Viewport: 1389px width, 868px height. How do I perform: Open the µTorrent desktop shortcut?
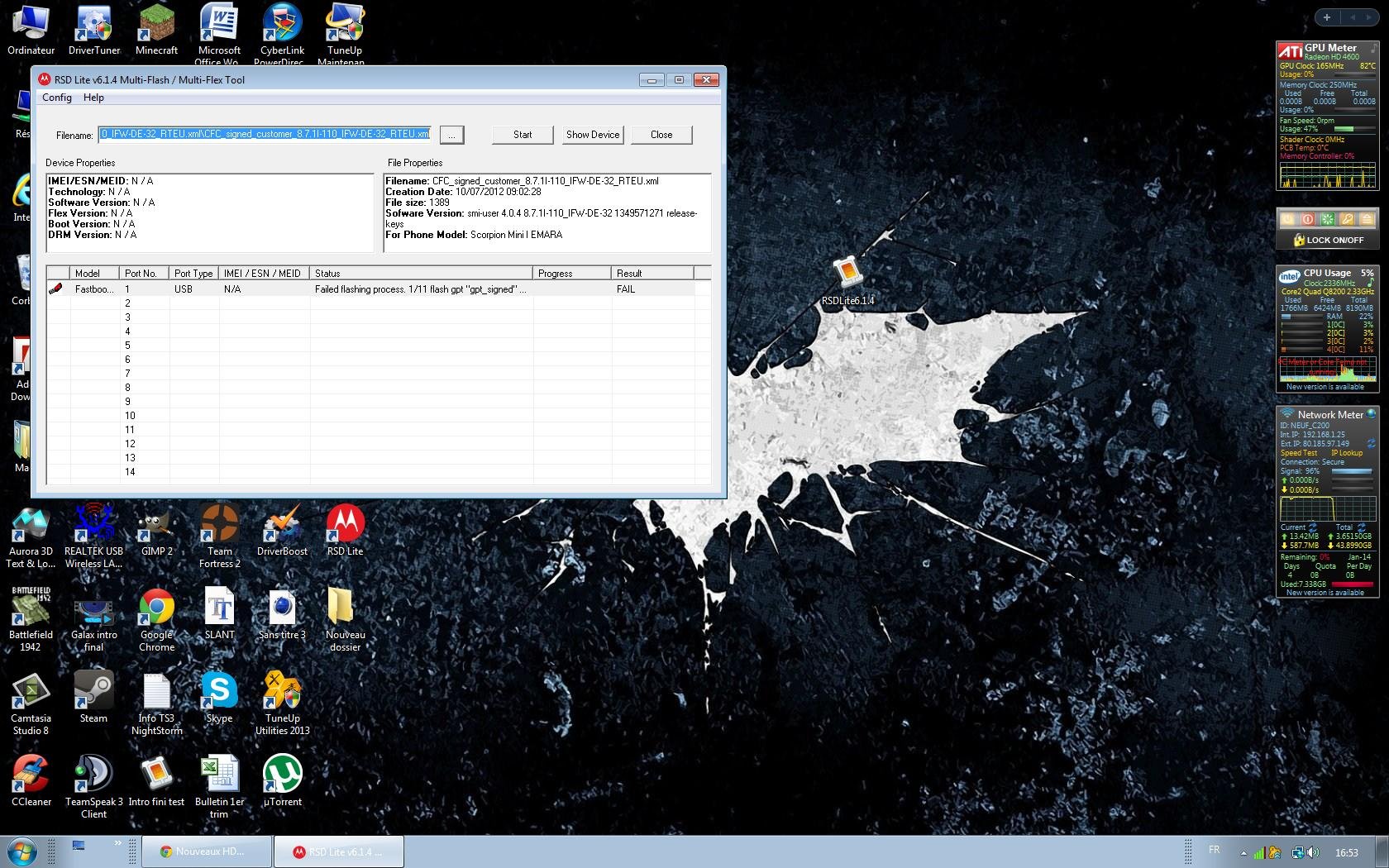282,781
